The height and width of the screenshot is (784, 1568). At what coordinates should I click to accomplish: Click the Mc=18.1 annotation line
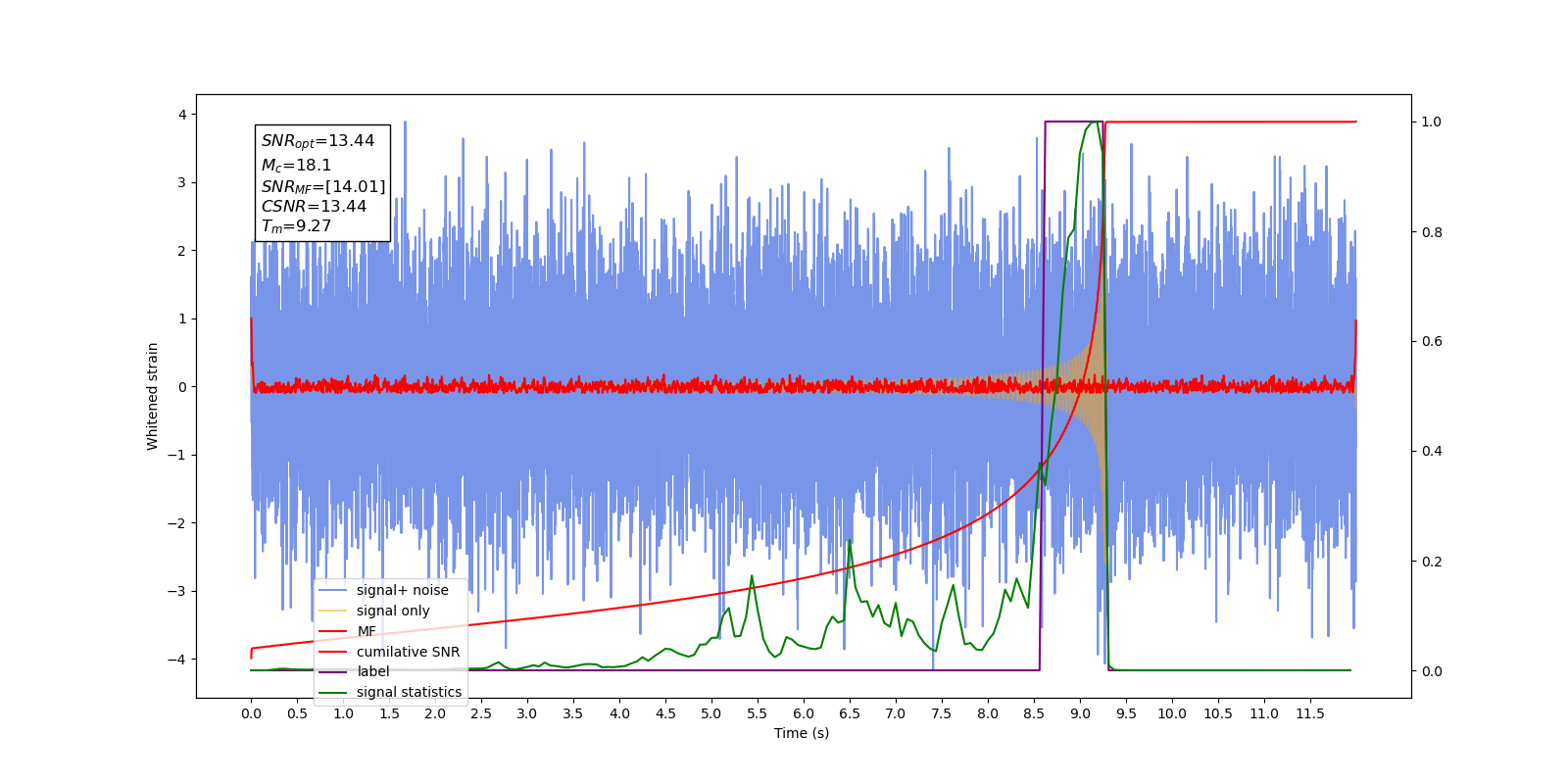pyautogui.click(x=296, y=166)
